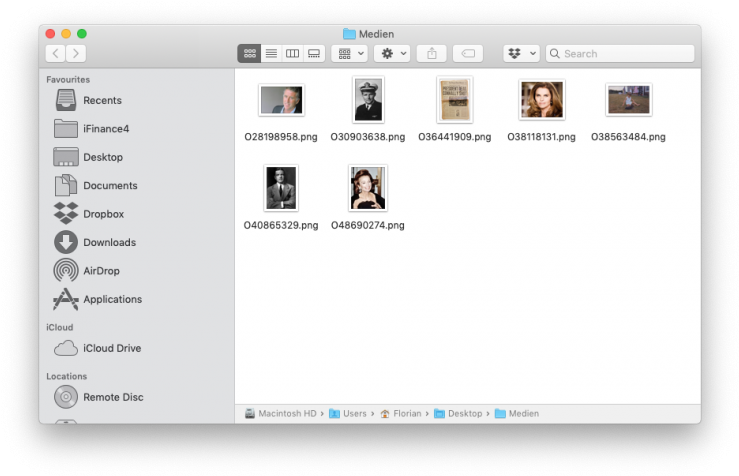Click Florian in the path bar
This screenshot has height=476, width=739.
[x=401, y=414]
